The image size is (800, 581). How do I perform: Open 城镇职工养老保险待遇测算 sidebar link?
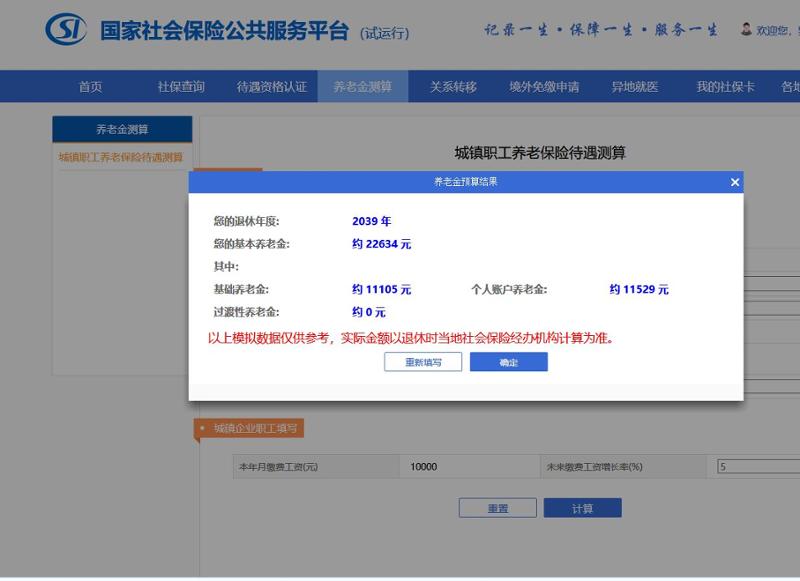pyautogui.click(x=121, y=157)
